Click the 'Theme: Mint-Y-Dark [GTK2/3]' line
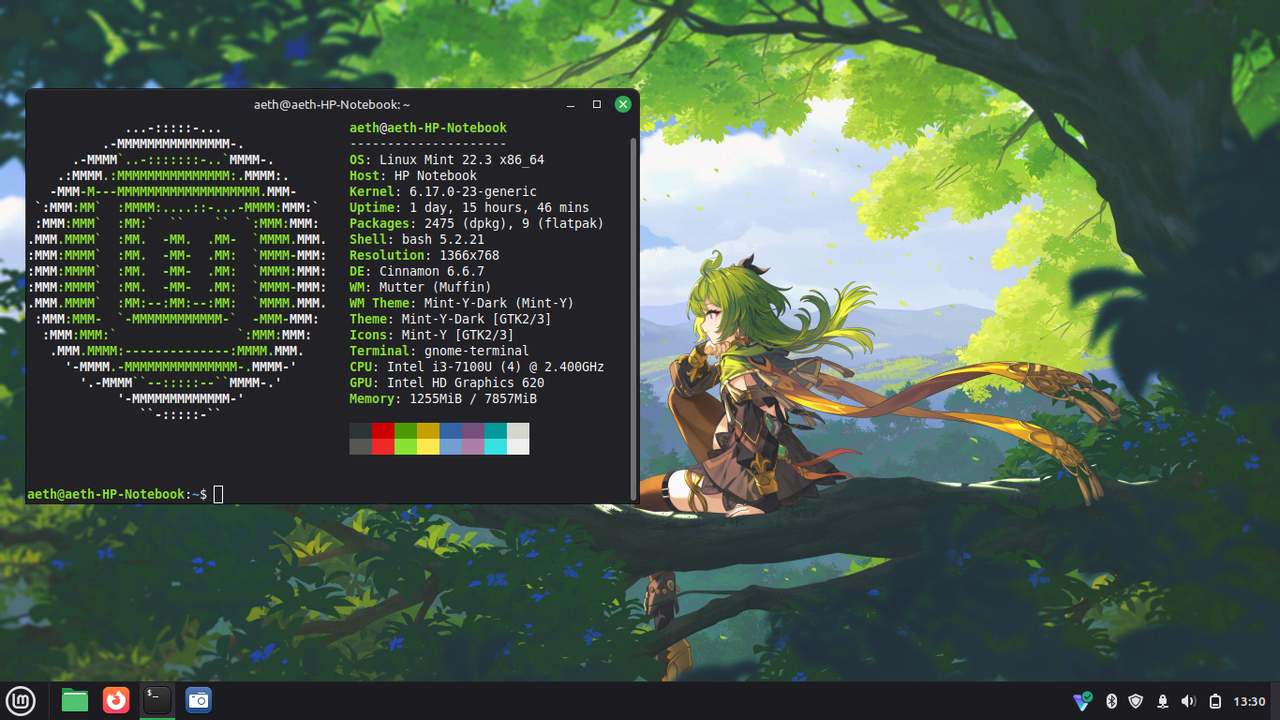This screenshot has width=1280, height=720. (450, 320)
